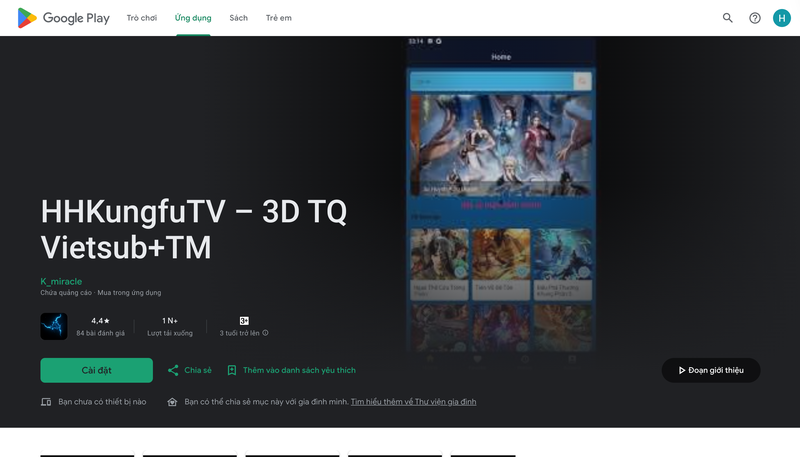Switch to the Trò chơi tab
This screenshot has height=457, width=800.
(142, 18)
